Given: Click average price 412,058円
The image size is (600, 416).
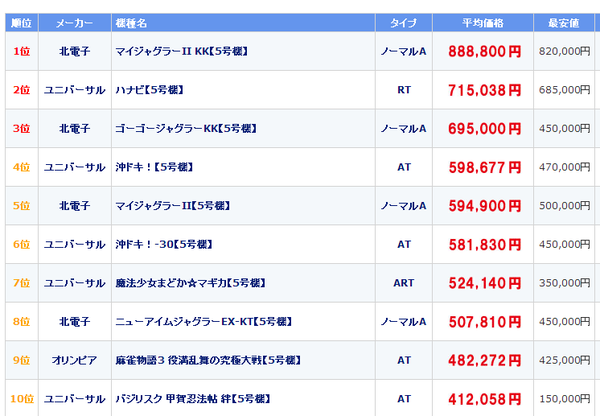Looking at the screenshot, I should [x=484, y=399].
